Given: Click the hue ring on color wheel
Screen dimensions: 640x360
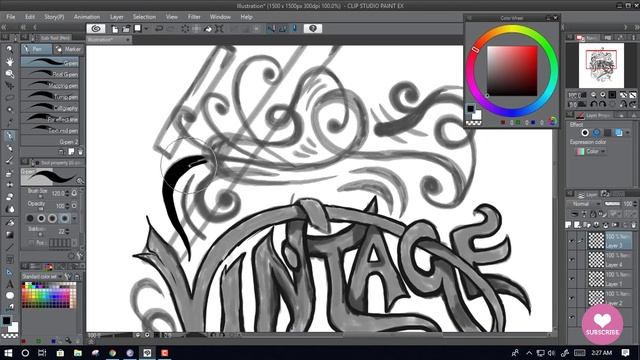Looking at the screenshot, I should [512, 71].
